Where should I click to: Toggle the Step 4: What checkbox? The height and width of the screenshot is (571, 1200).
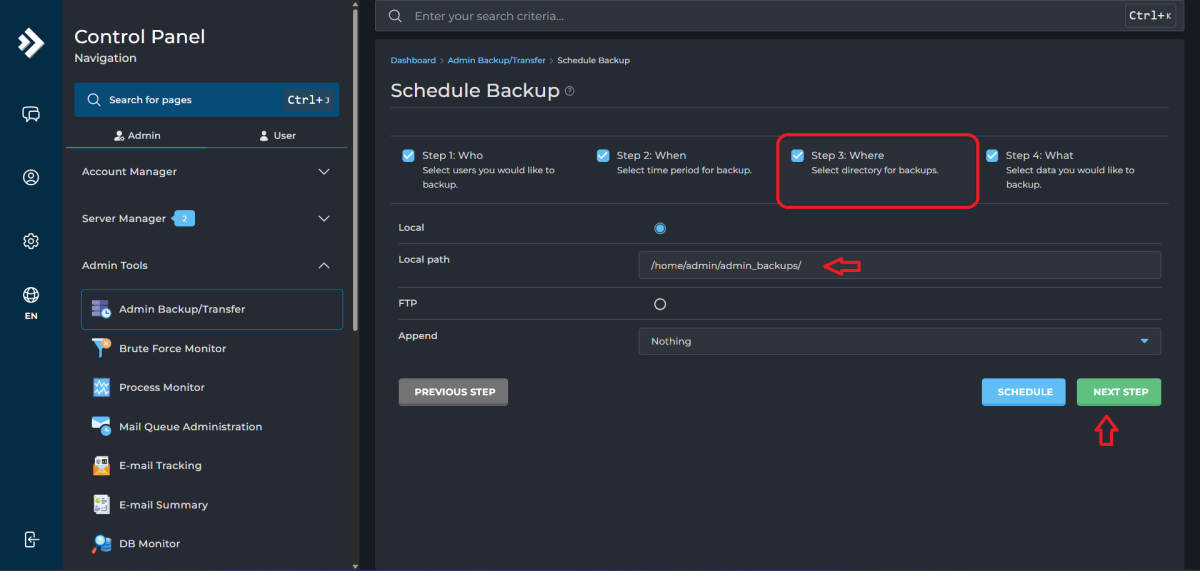click(x=992, y=156)
